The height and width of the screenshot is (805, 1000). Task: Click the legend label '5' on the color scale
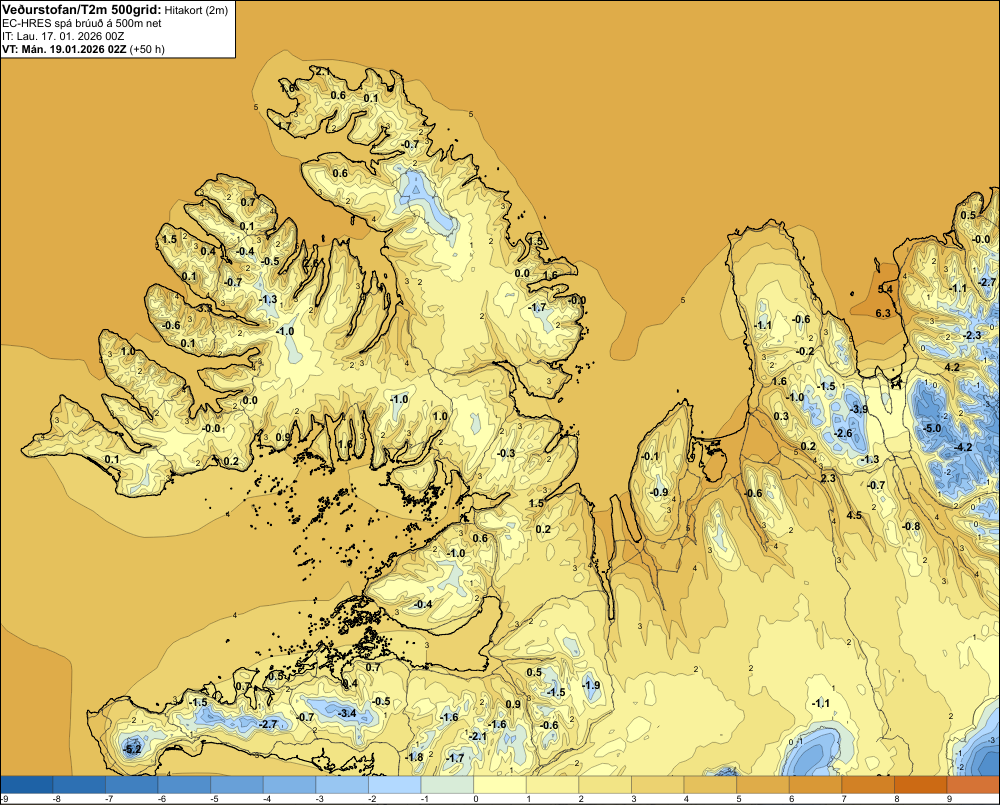coord(739,799)
